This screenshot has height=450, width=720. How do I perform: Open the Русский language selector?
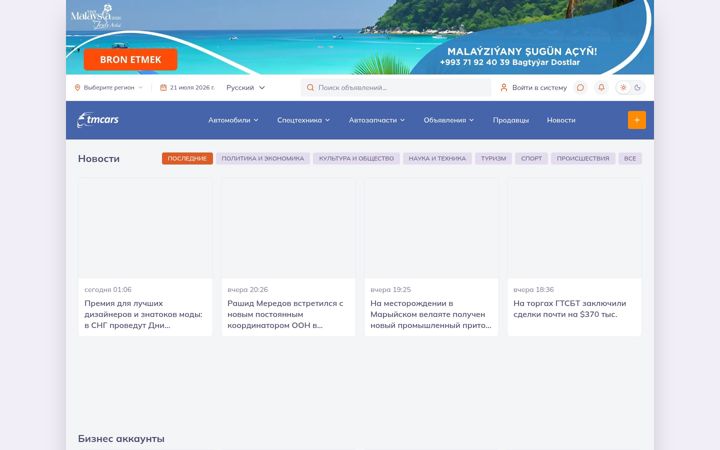point(246,87)
